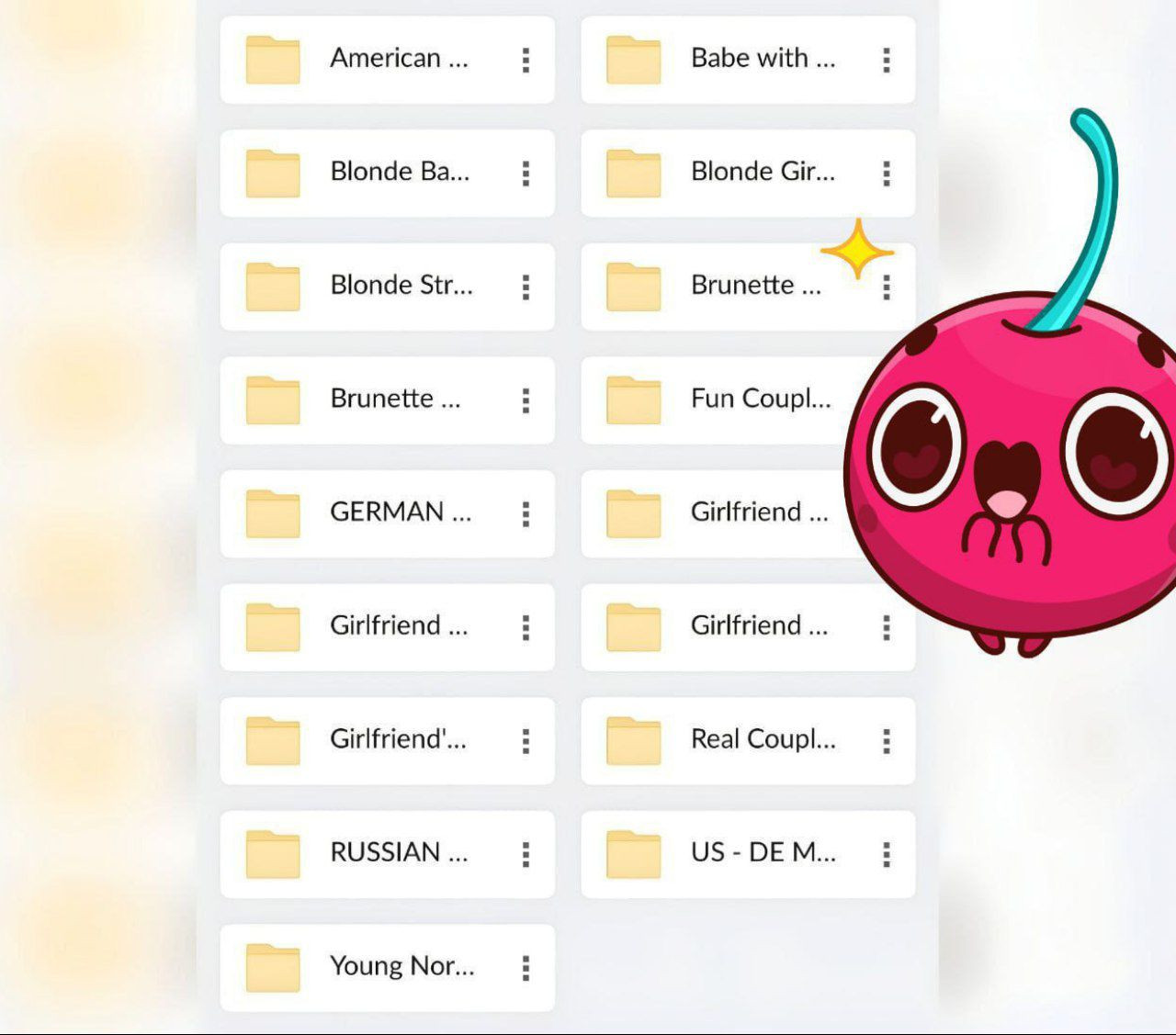Click the Blonde Gir... folder icon

[x=633, y=174]
